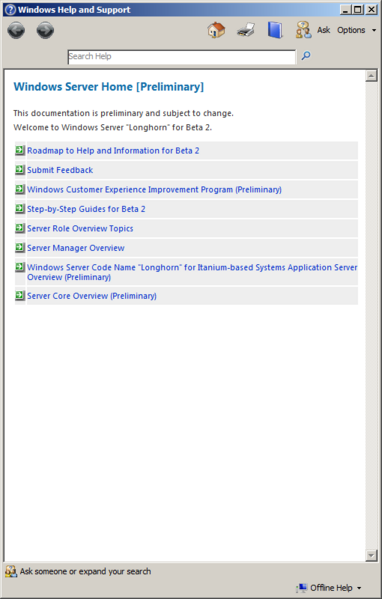Open Roadmap to Help and Information for Beta 2

point(113,151)
